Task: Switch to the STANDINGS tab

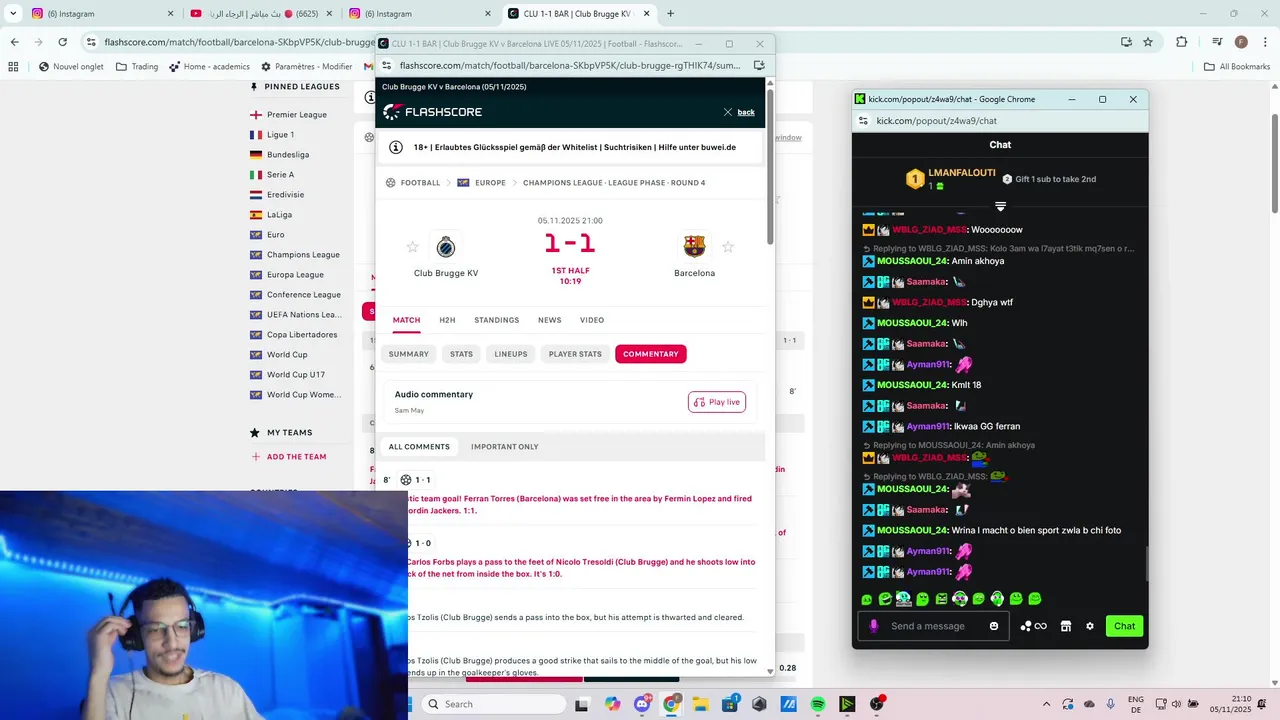Action: pos(496,320)
